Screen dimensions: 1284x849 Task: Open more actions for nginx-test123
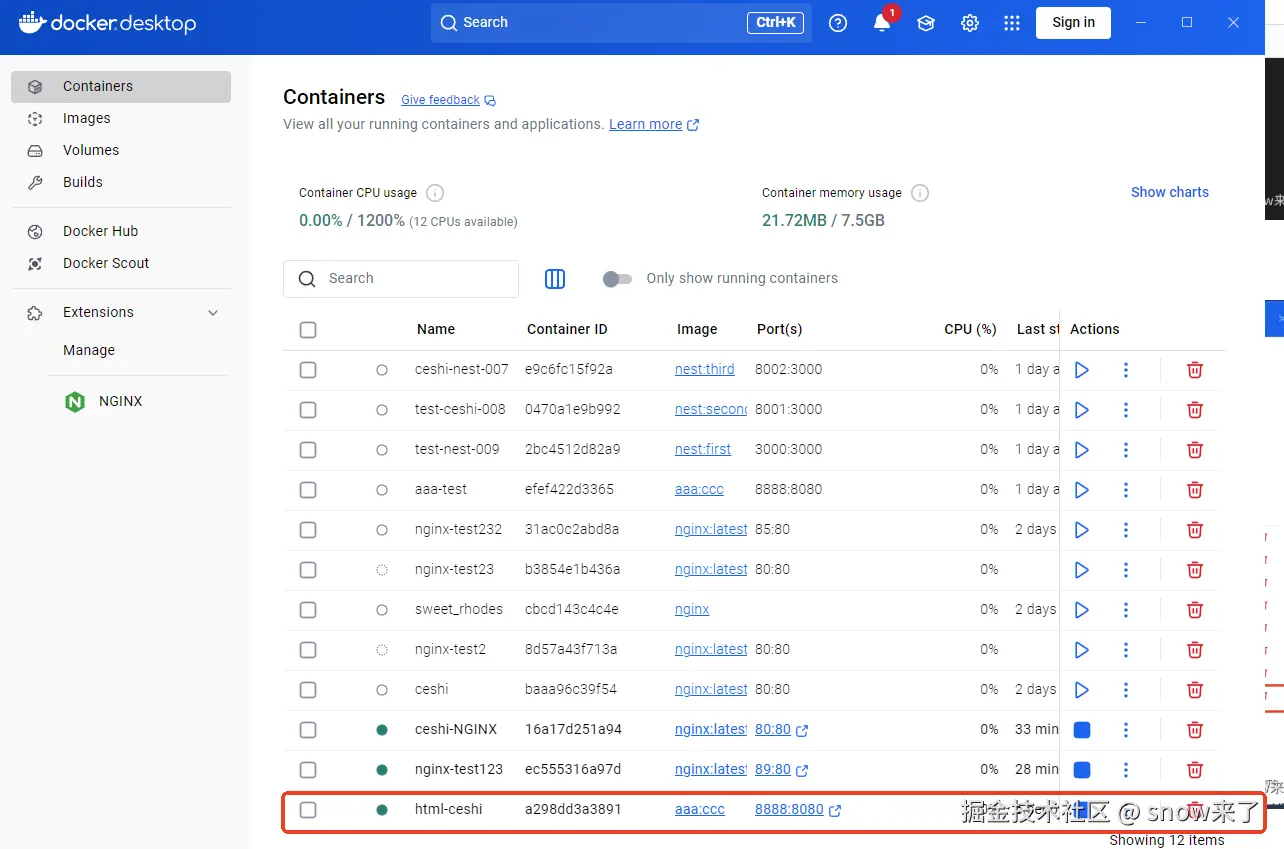coord(1126,770)
